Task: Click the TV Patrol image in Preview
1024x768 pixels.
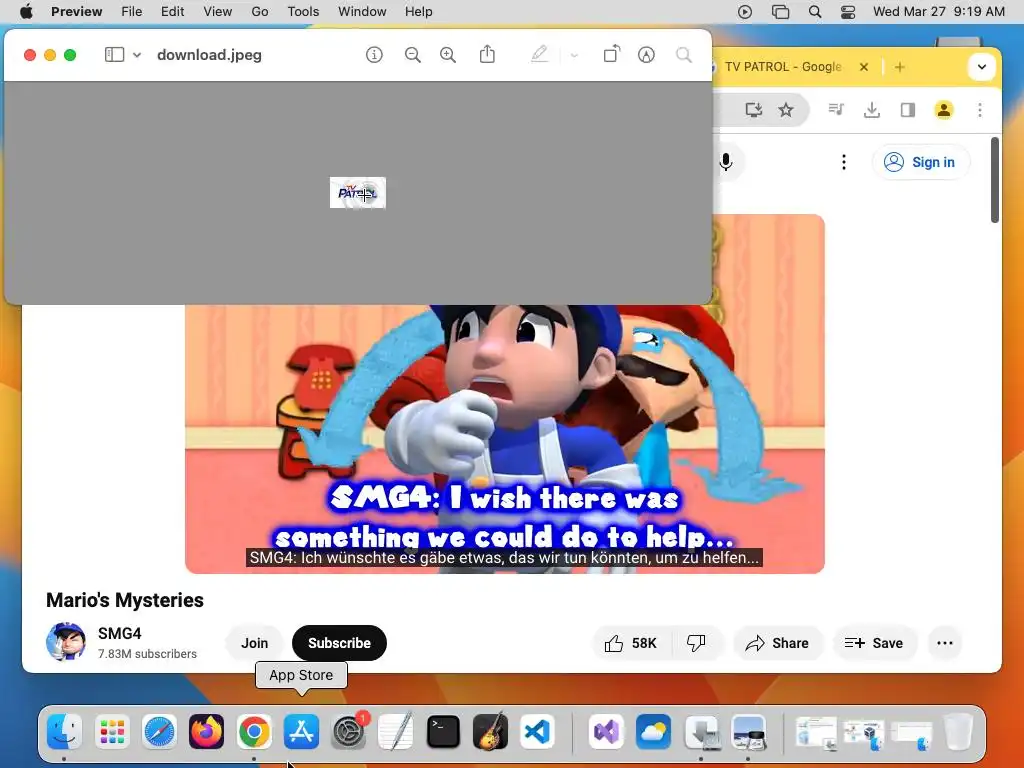Action: point(358,193)
